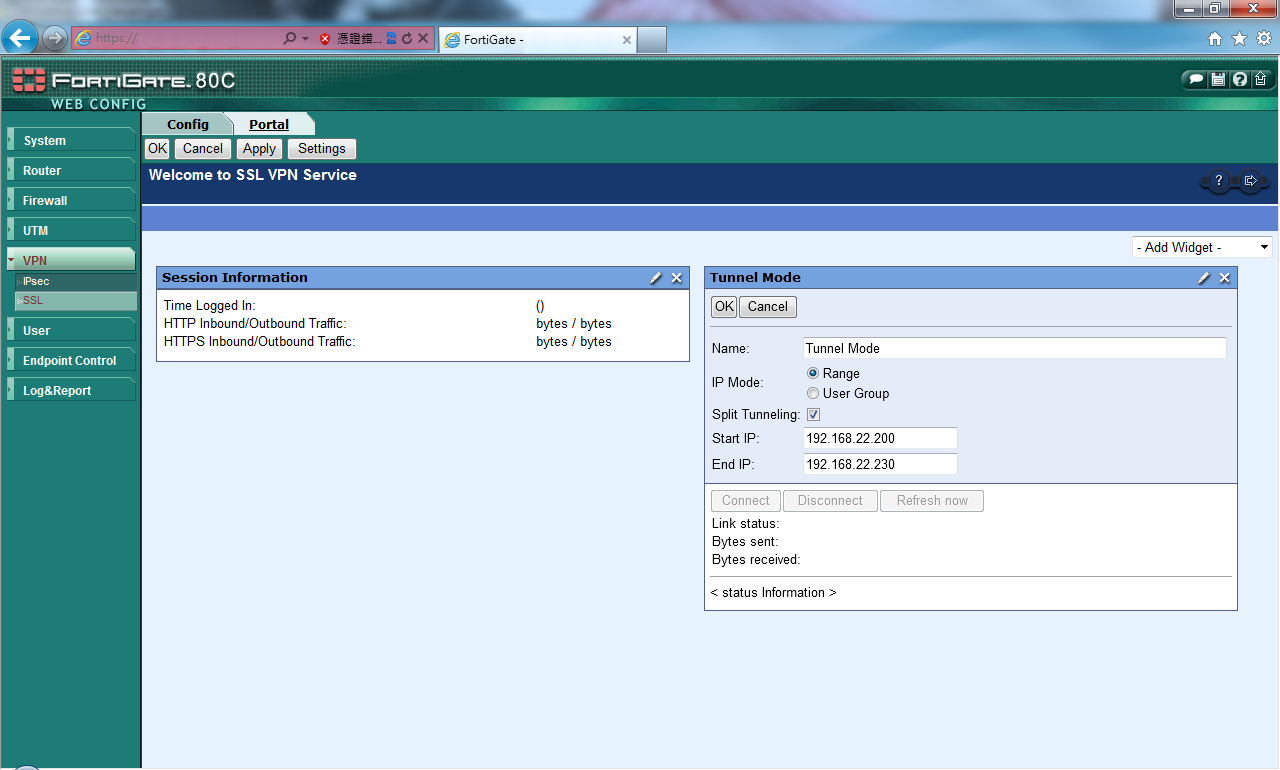1280x770 pixels.
Task: Open the SSL VPN submenu item
Action: coord(76,301)
